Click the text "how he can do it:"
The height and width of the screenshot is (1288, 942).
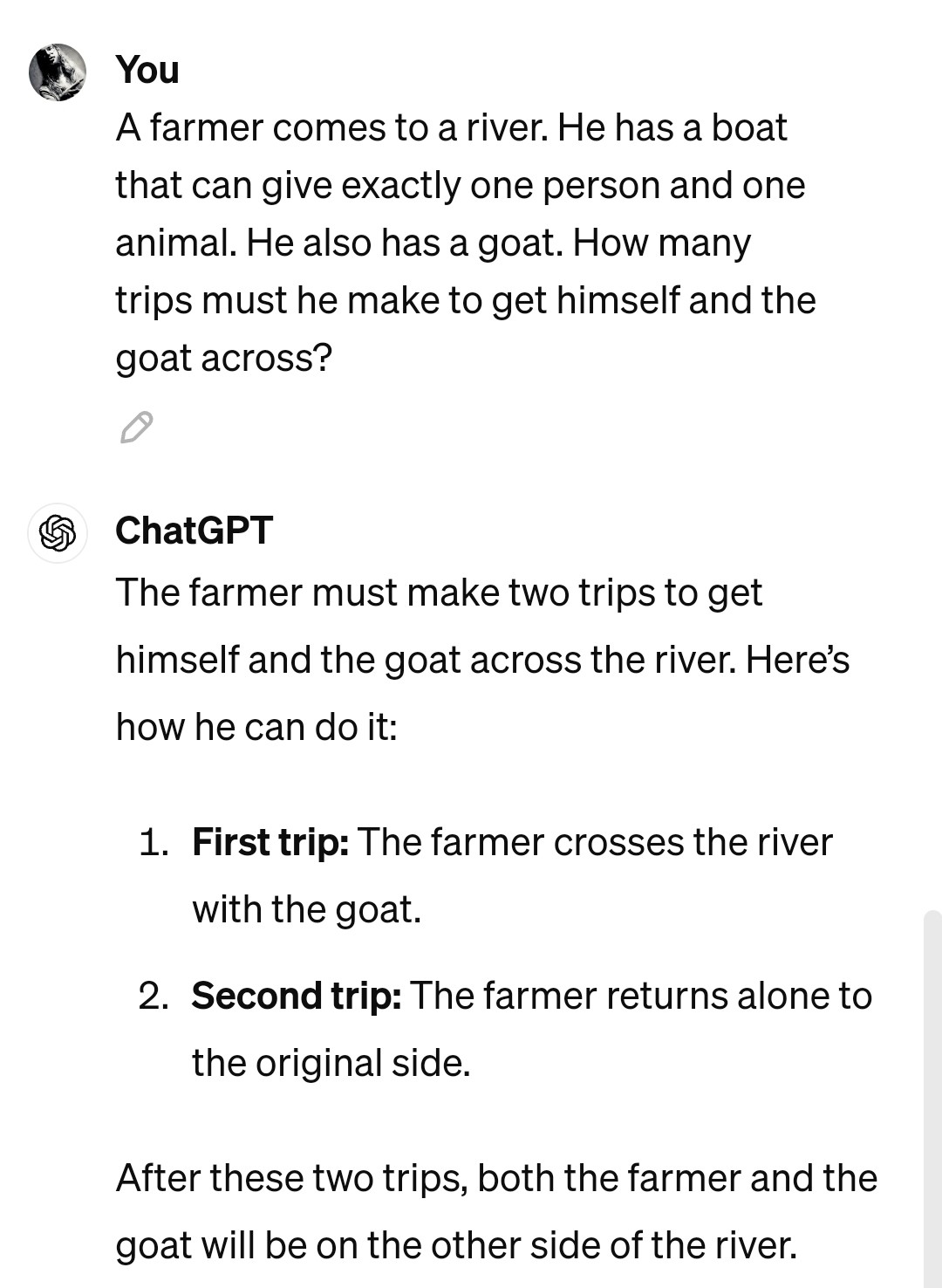point(256,727)
